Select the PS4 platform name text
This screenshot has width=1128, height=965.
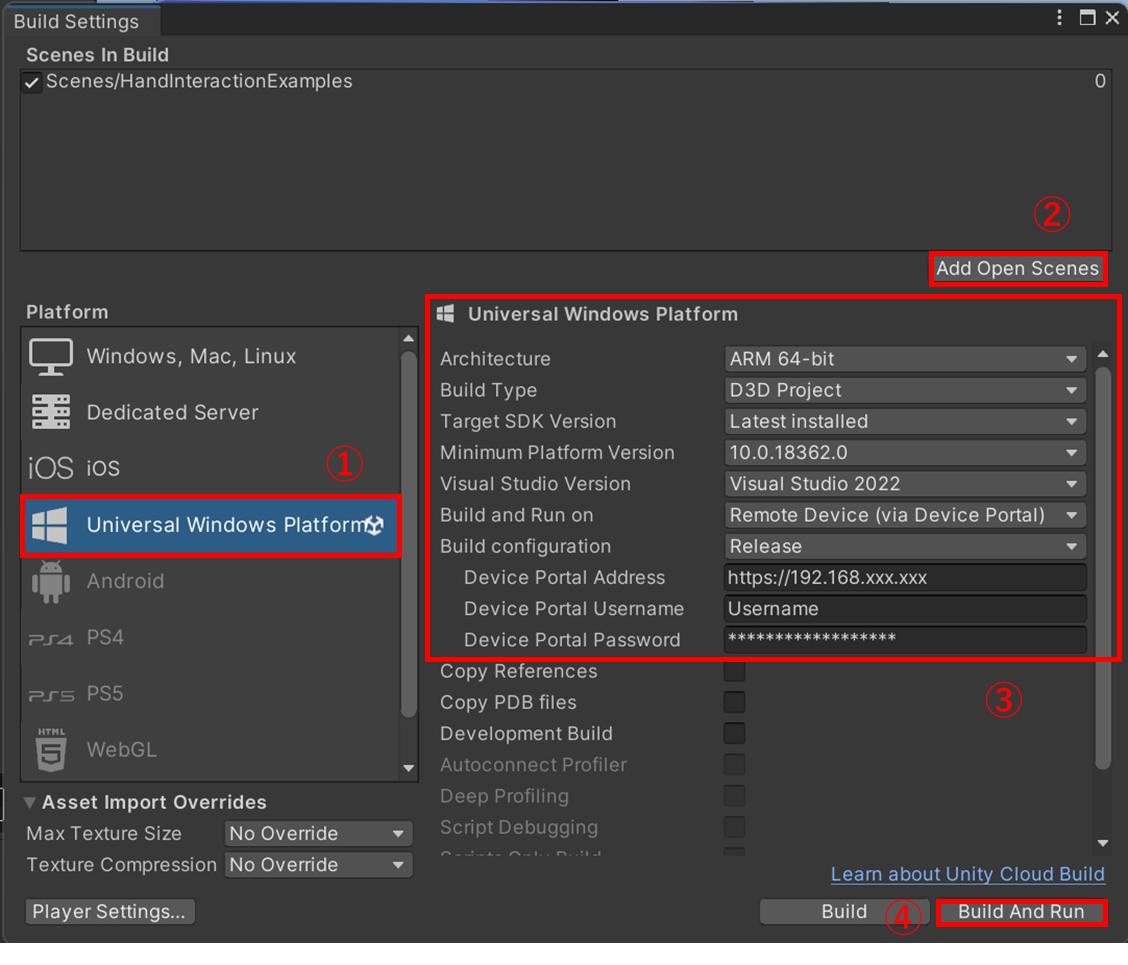pyautogui.click(x=105, y=638)
